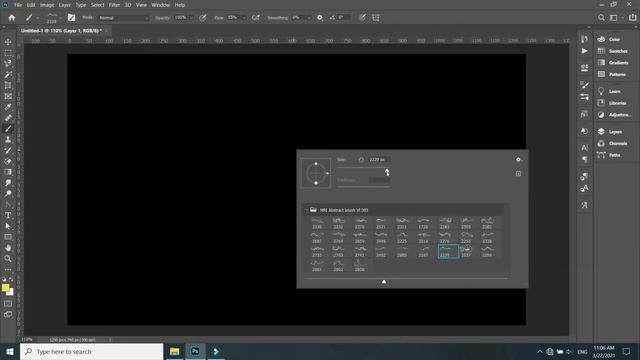
Task: Toggle the brush settings panel button
Action: [x=71, y=18]
